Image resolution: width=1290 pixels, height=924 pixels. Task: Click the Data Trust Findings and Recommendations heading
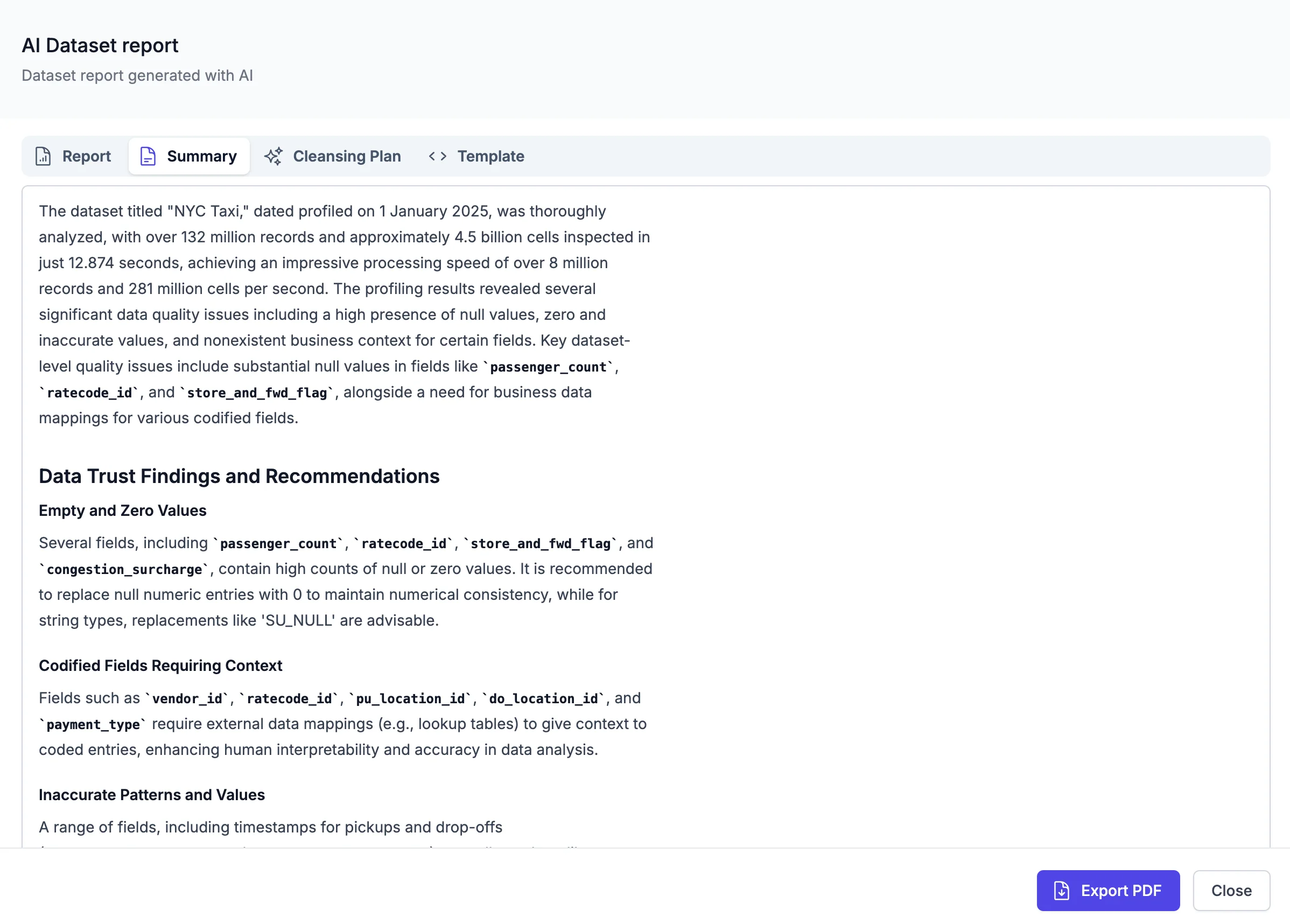(x=239, y=476)
